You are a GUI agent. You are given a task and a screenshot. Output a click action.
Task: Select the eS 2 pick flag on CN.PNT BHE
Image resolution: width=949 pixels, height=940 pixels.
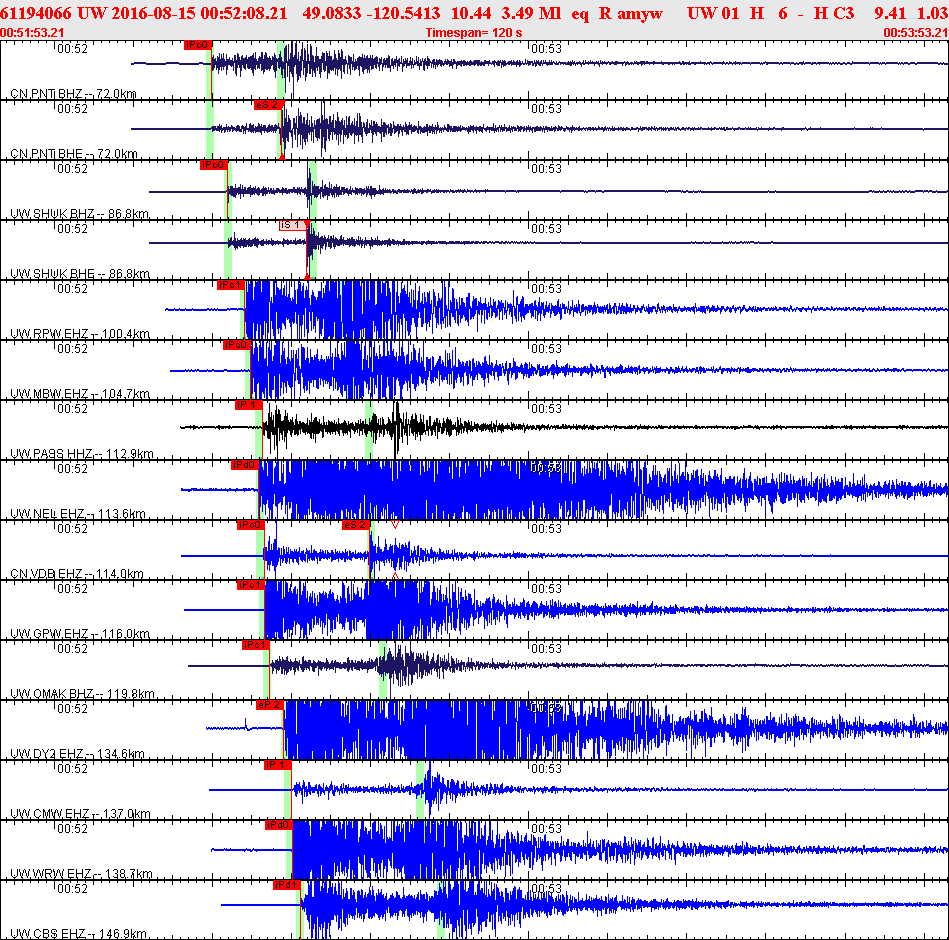[268, 105]
